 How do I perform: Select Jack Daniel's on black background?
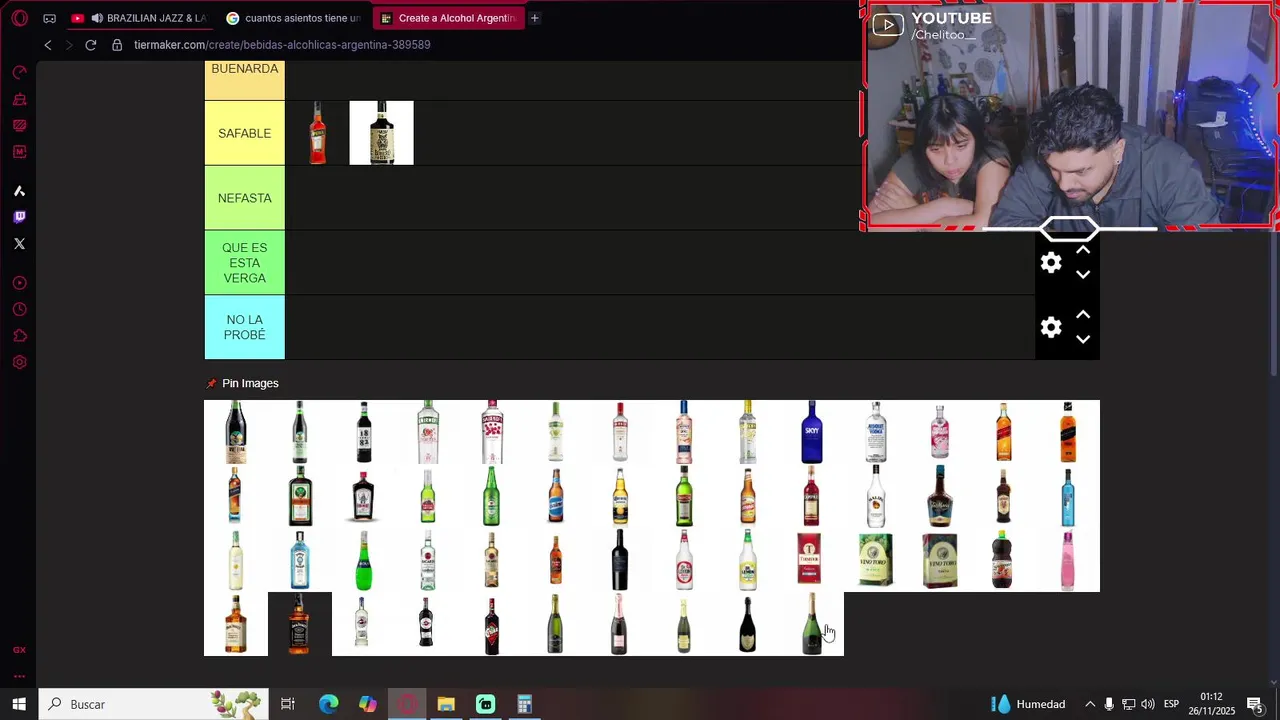(x=300, y=624)
